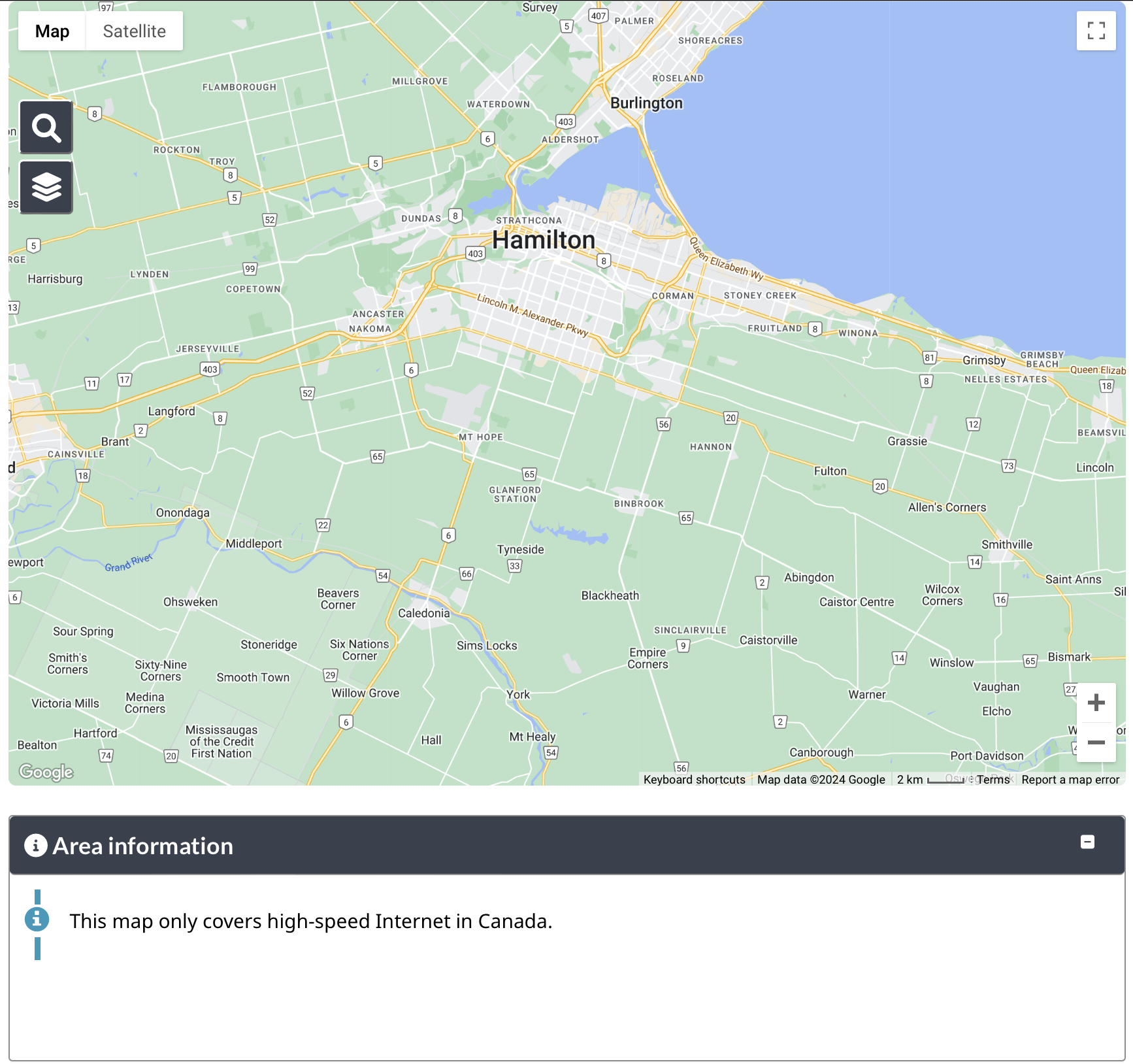Viewport: 1133px width, 1064px height.
Task: Click the Google logo on map
Action: click(x=46, y=772)
